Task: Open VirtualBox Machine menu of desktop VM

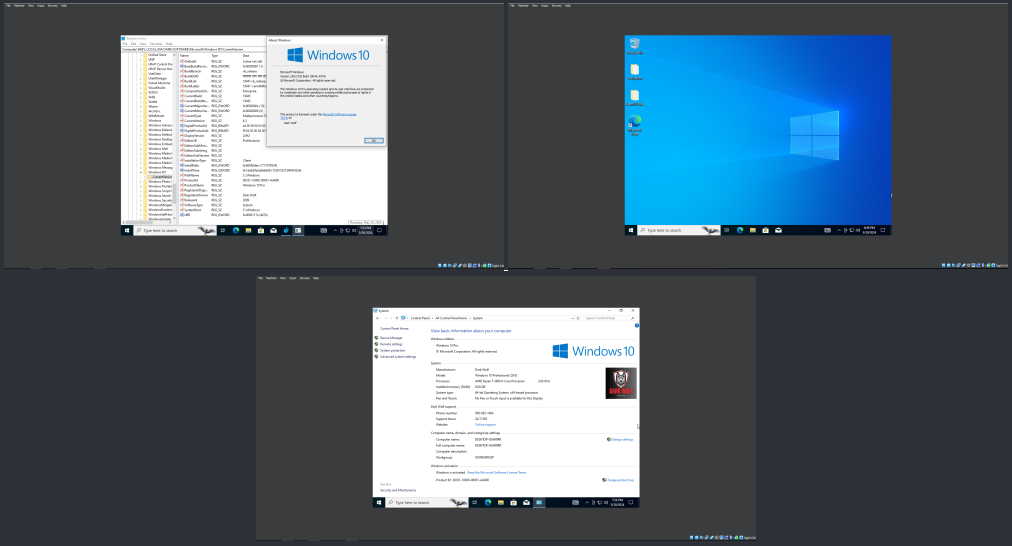Action: click(523, 6)
